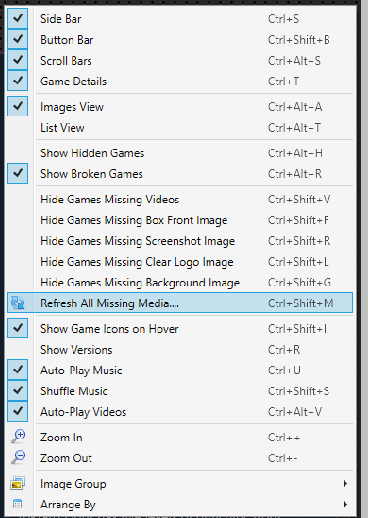368x518 pixels.
Task: Turn off Show Broken Games
Action: click(x=17, y=173)
